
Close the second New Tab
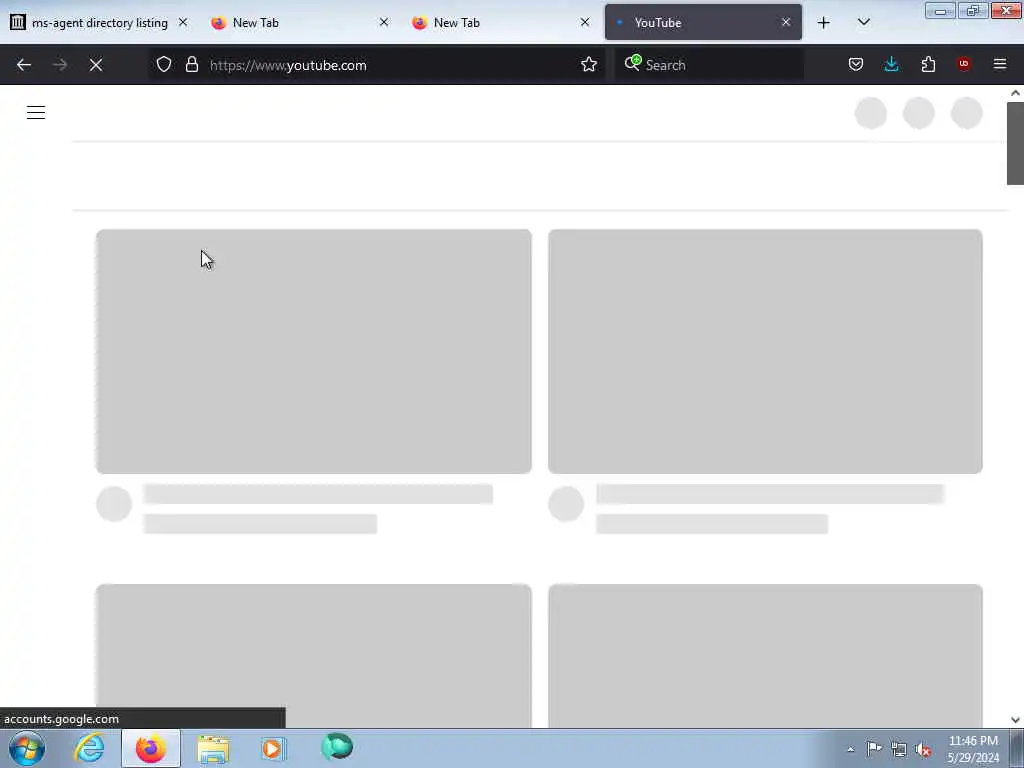point(585,22)
